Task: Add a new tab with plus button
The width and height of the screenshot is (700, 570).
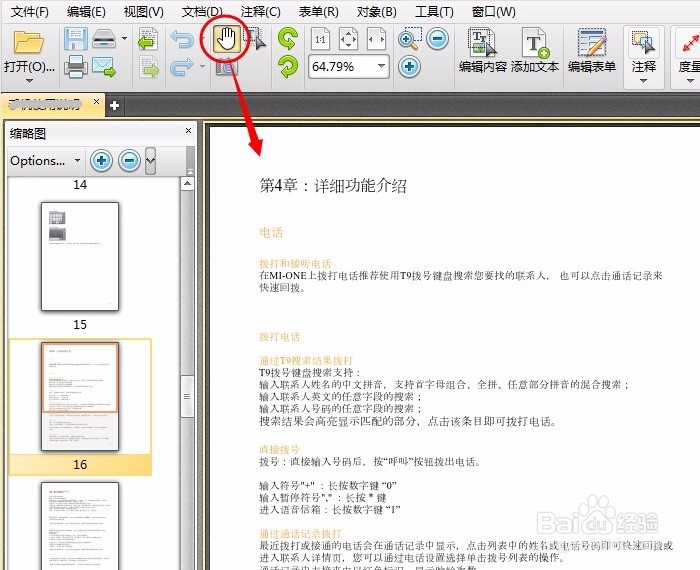Action: [114, 105]
